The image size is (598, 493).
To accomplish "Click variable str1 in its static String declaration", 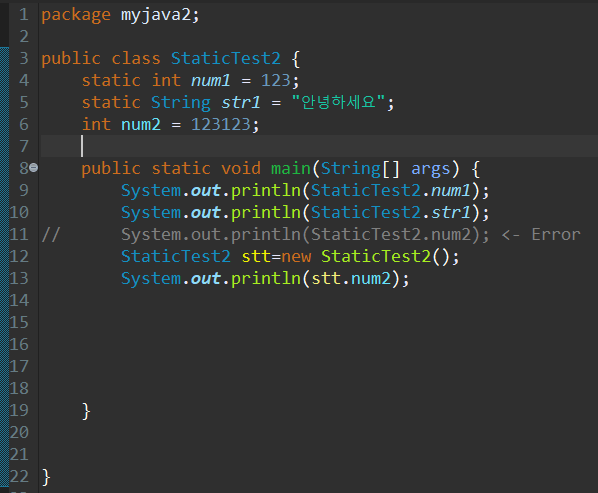I will click(241, 103).
